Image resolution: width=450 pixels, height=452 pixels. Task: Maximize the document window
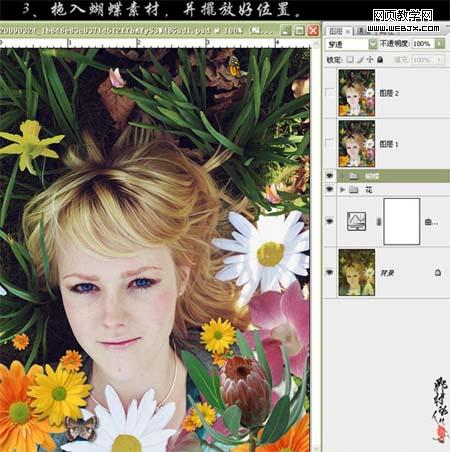click(299, 31)
